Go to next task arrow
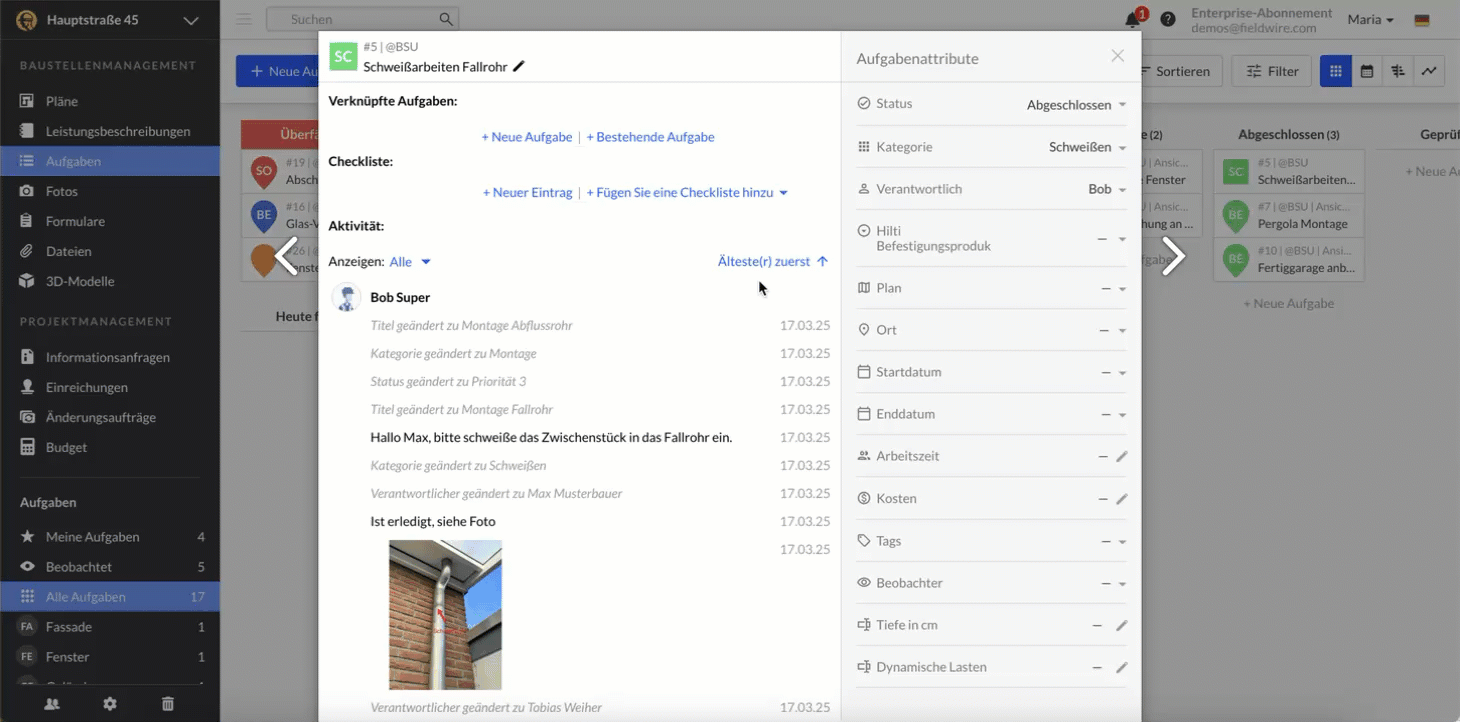Screen dimensions: 1460x722 click(x=1173, y=257)
